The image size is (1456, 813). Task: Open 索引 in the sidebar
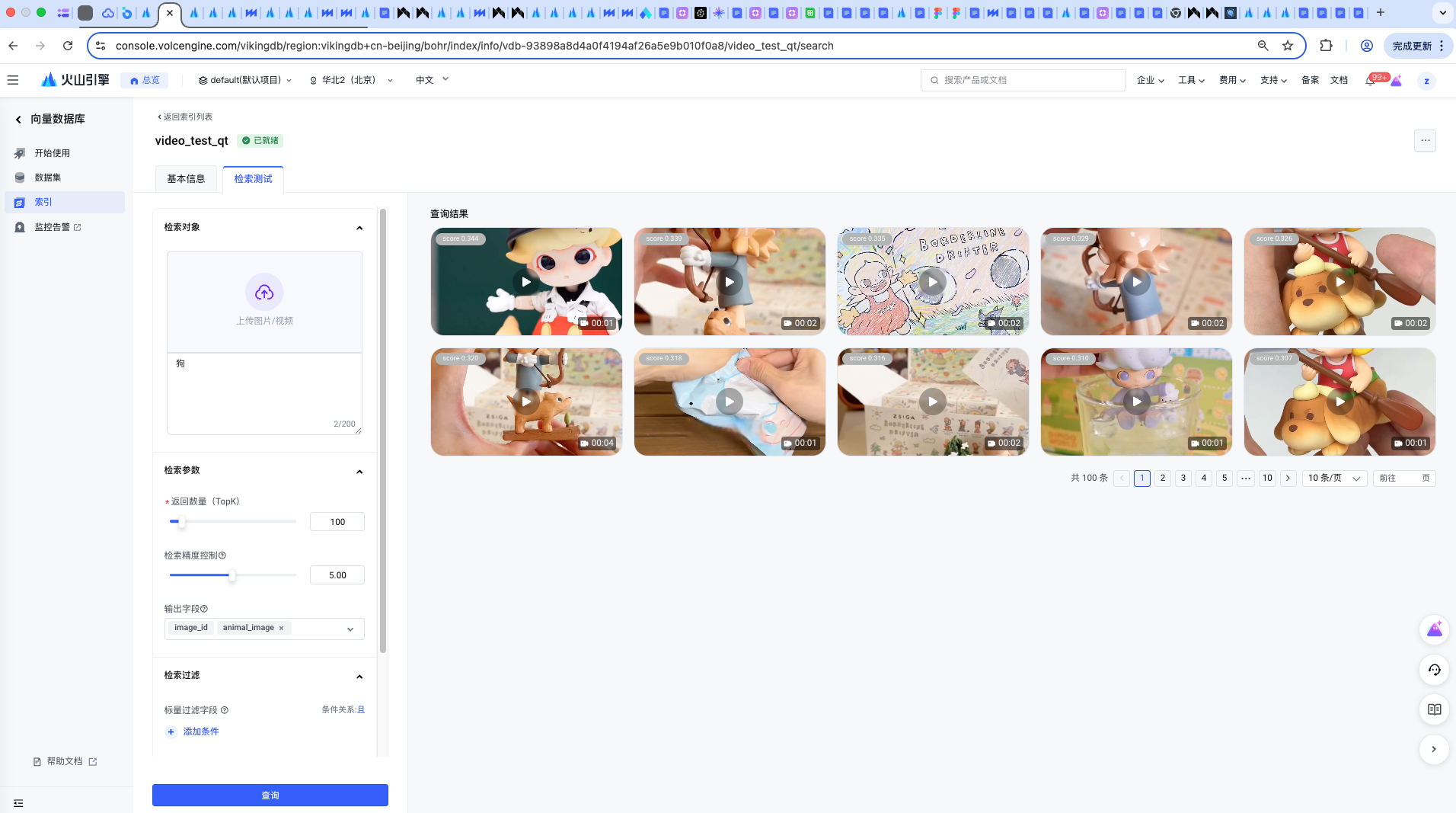[x=65, y=202]
